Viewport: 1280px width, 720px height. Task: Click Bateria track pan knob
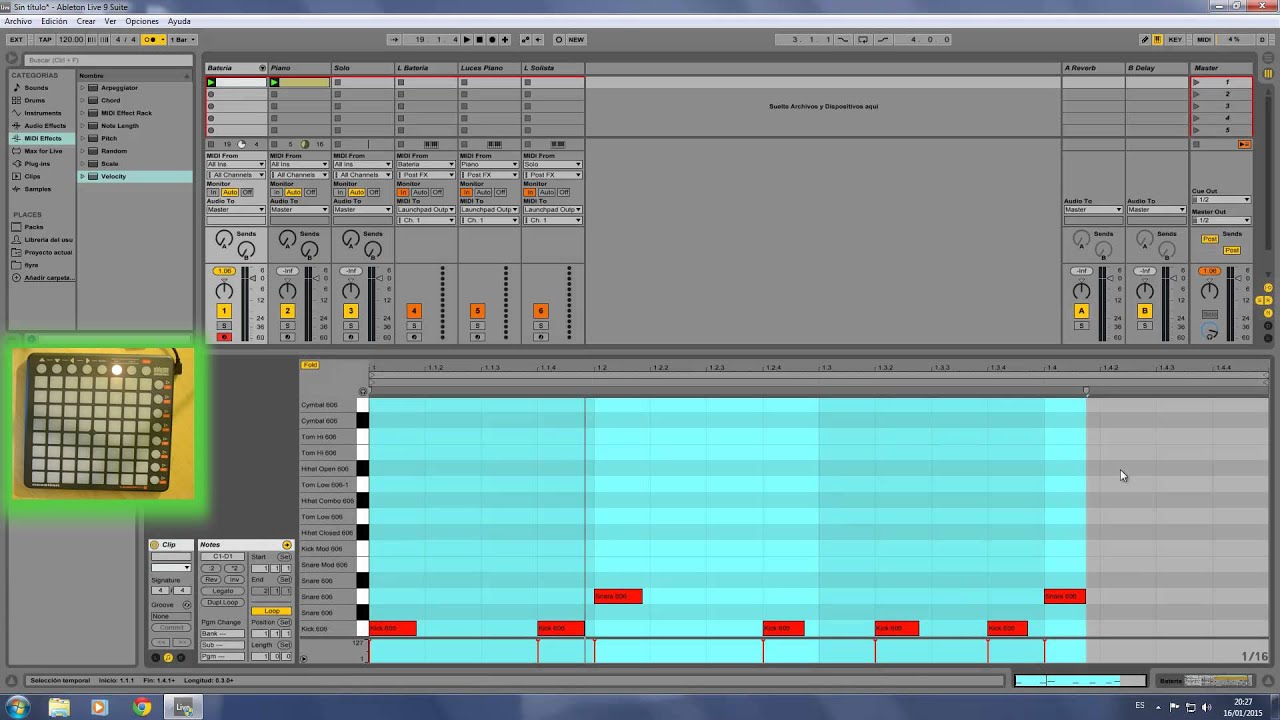coord(224,292)
